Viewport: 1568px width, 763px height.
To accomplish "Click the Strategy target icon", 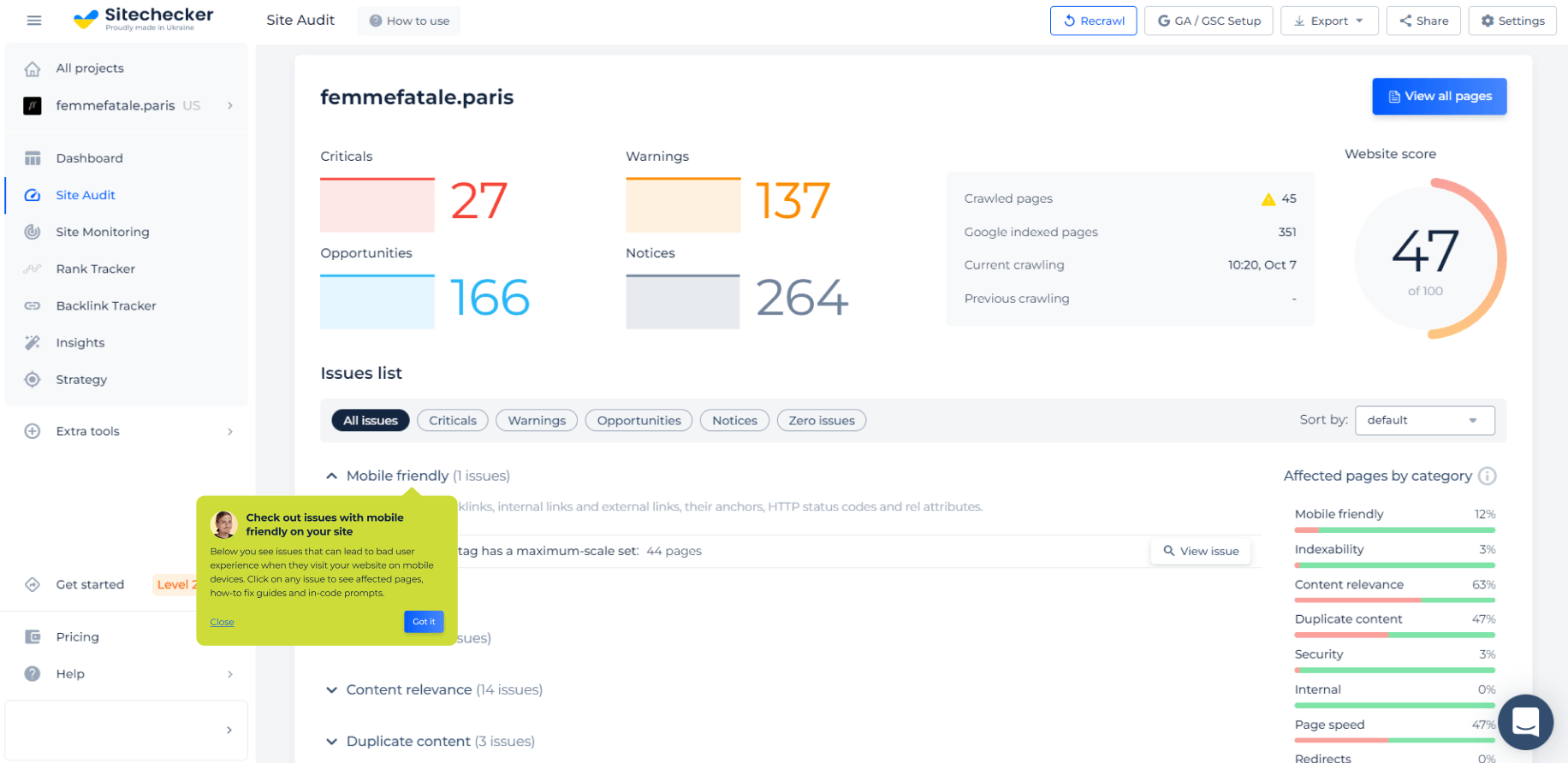I will [x=33, y=379].
